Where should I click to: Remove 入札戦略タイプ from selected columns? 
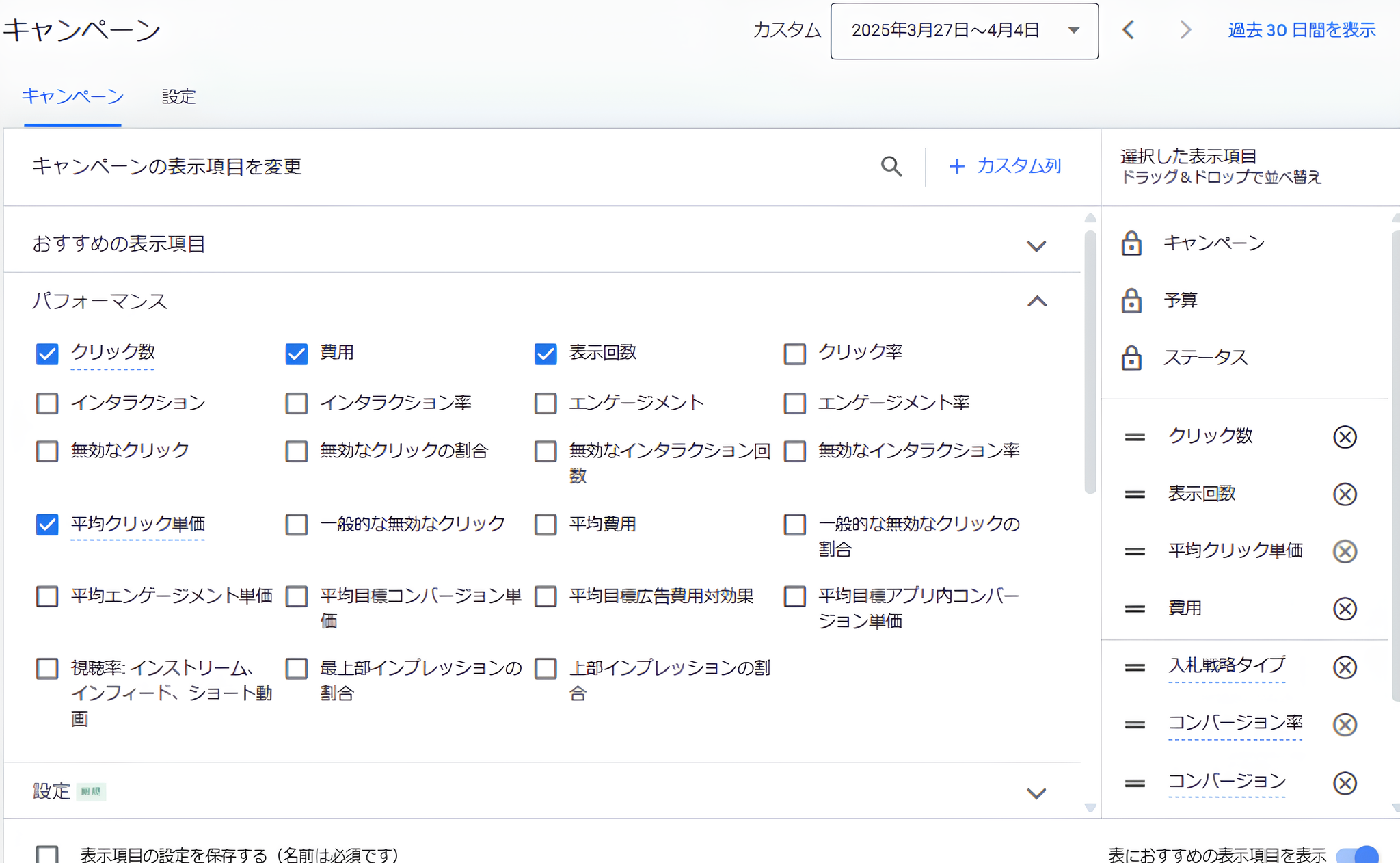tap(1345, 667)
